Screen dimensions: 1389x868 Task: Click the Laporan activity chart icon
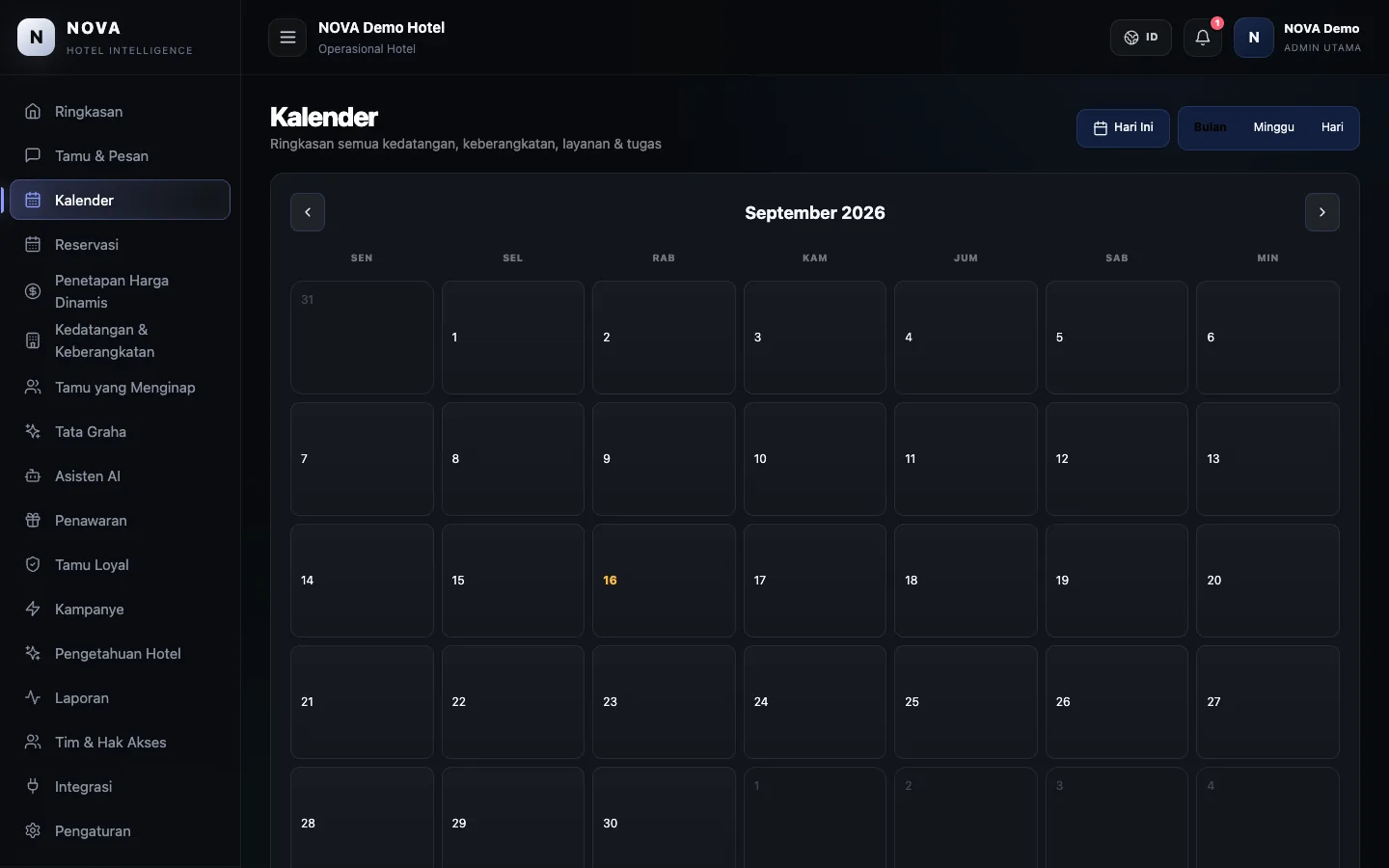pos(33,698)
